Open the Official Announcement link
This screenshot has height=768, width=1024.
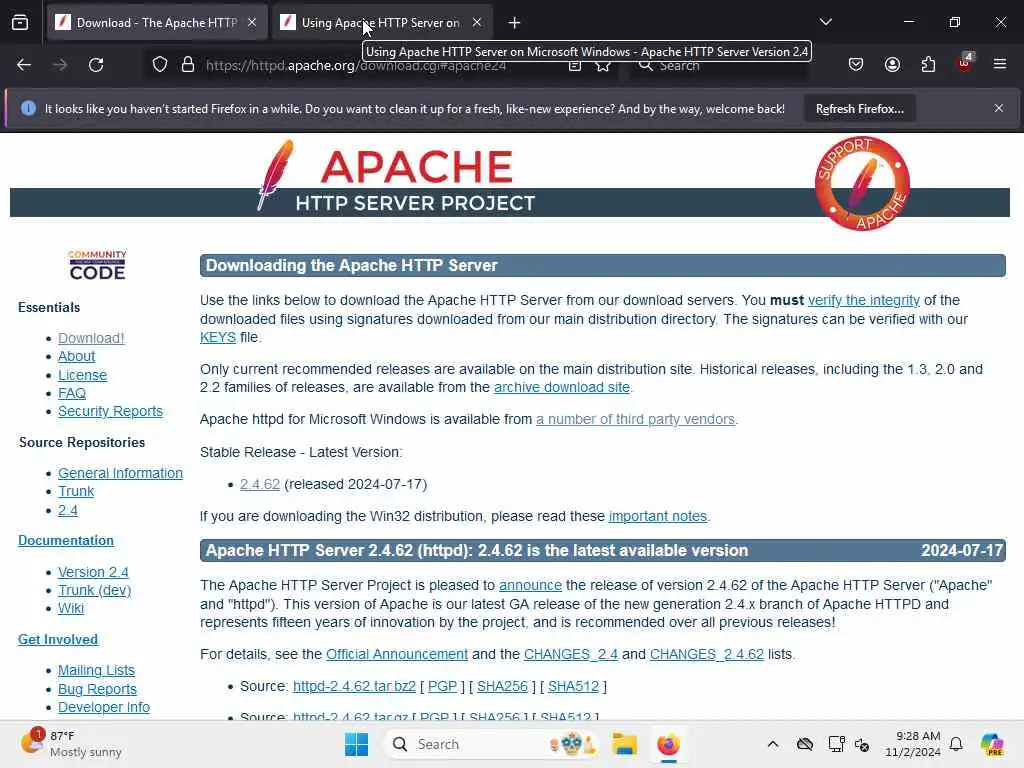[397, 654]
